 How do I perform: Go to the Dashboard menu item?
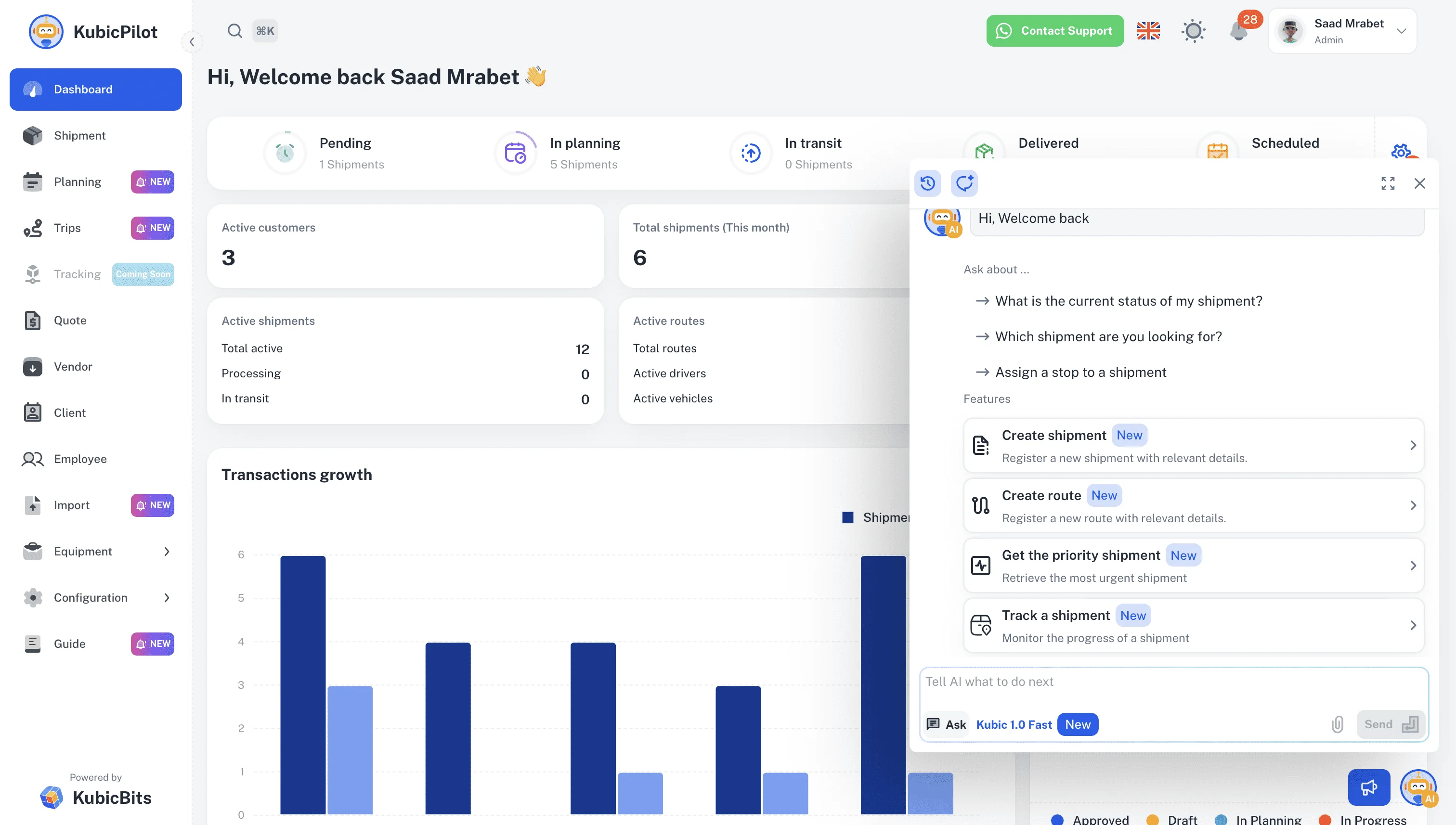click(x=95, y=89)
